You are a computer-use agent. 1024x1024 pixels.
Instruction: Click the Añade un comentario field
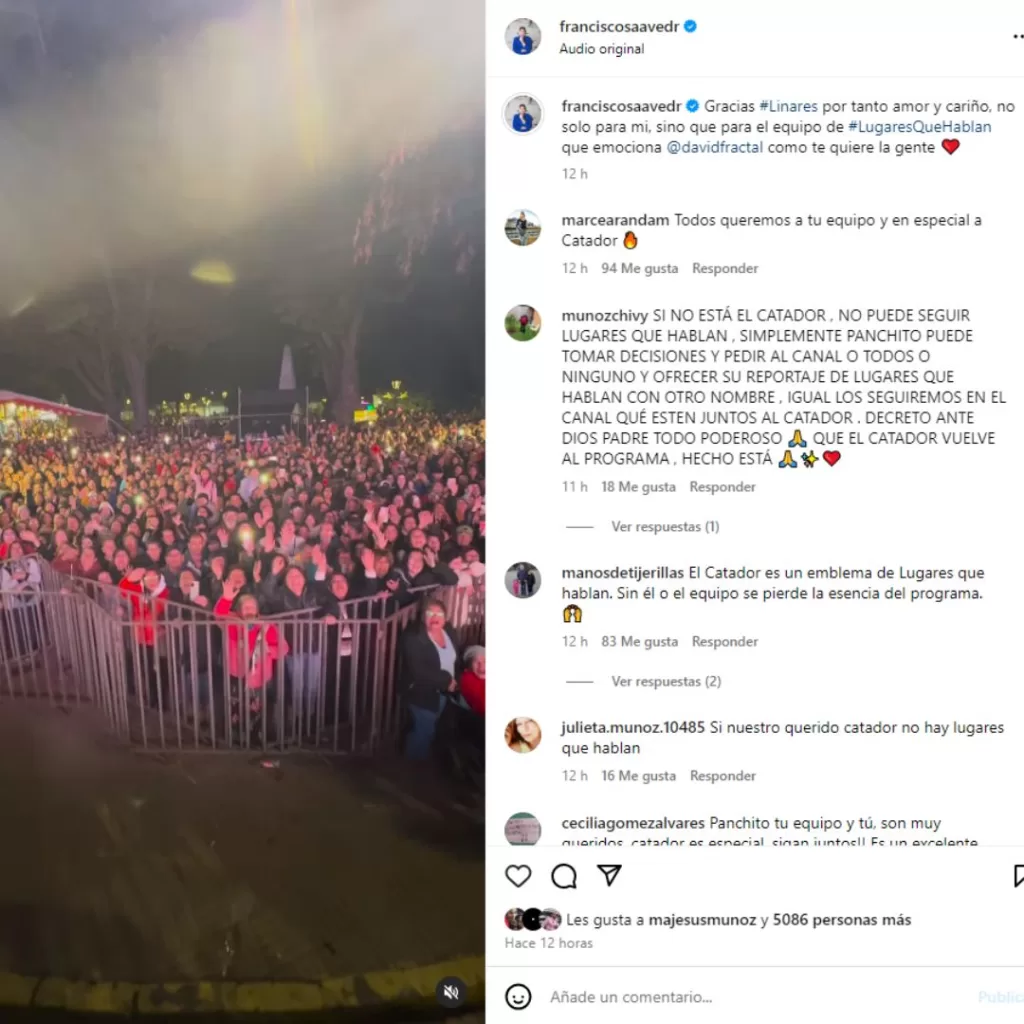tap(758, 997)
